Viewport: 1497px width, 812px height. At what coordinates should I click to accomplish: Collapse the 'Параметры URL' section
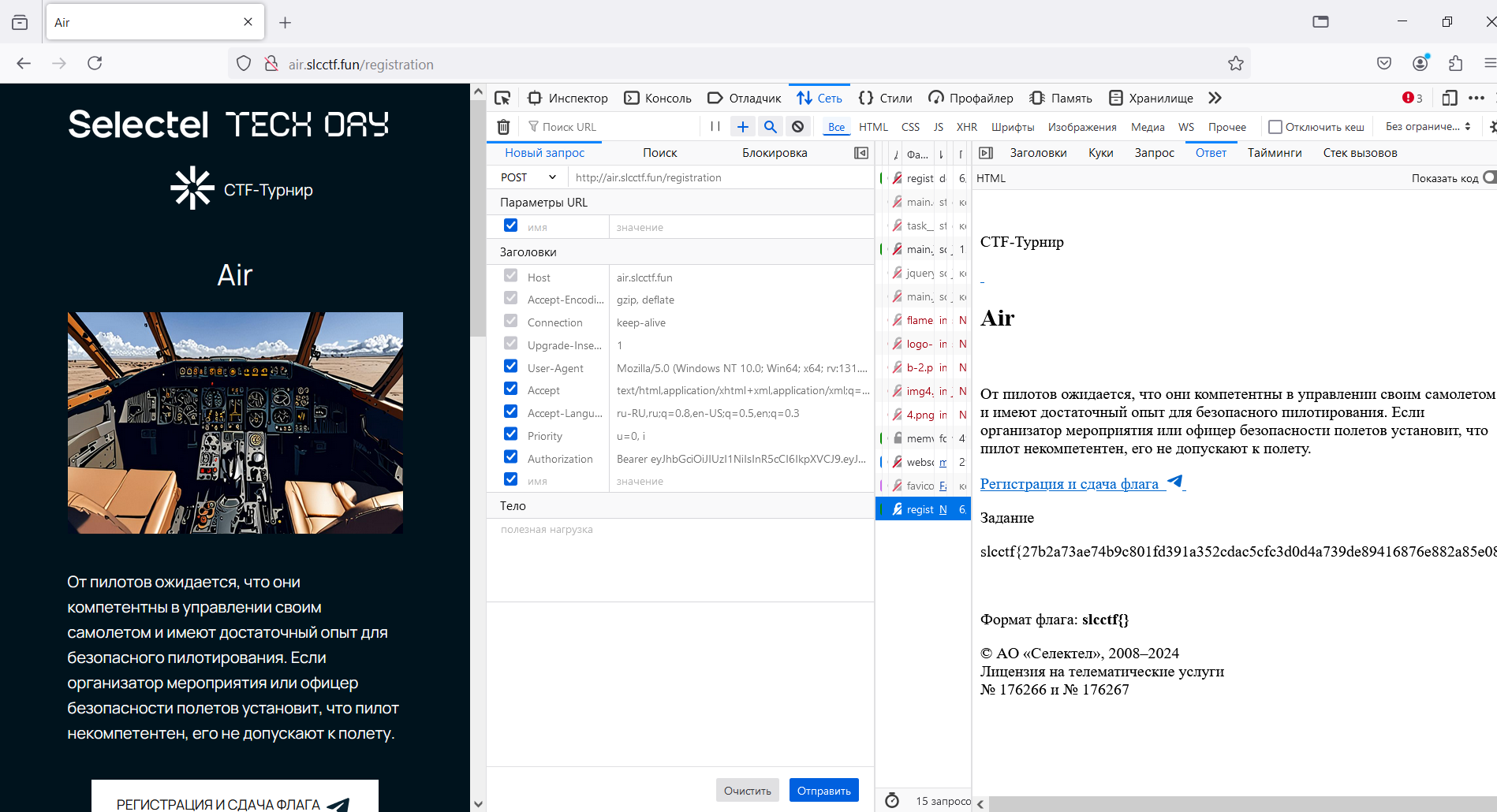[x=680, y=202]
